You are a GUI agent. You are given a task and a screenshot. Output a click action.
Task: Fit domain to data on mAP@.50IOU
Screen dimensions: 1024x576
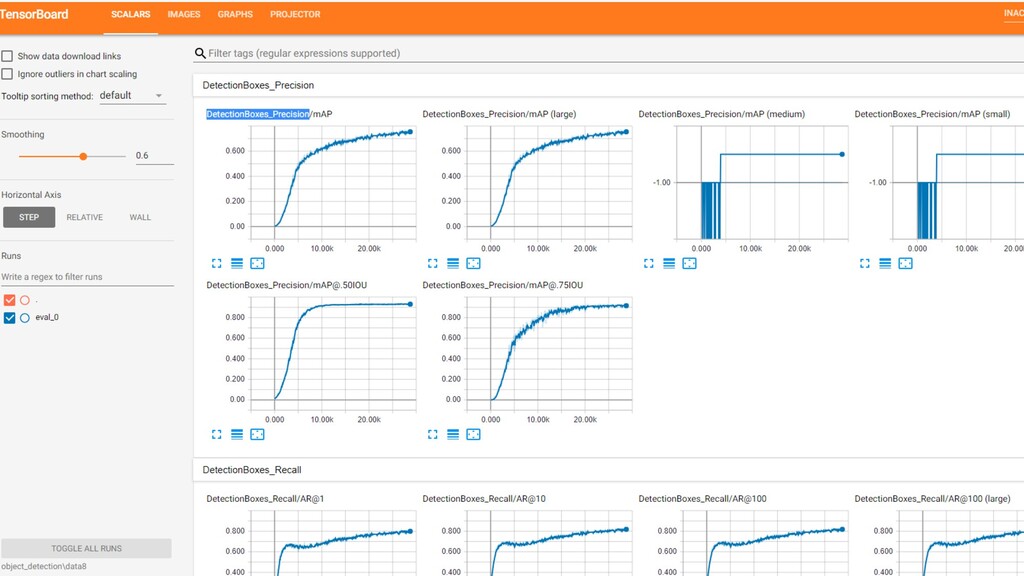[x=257, y=434]
